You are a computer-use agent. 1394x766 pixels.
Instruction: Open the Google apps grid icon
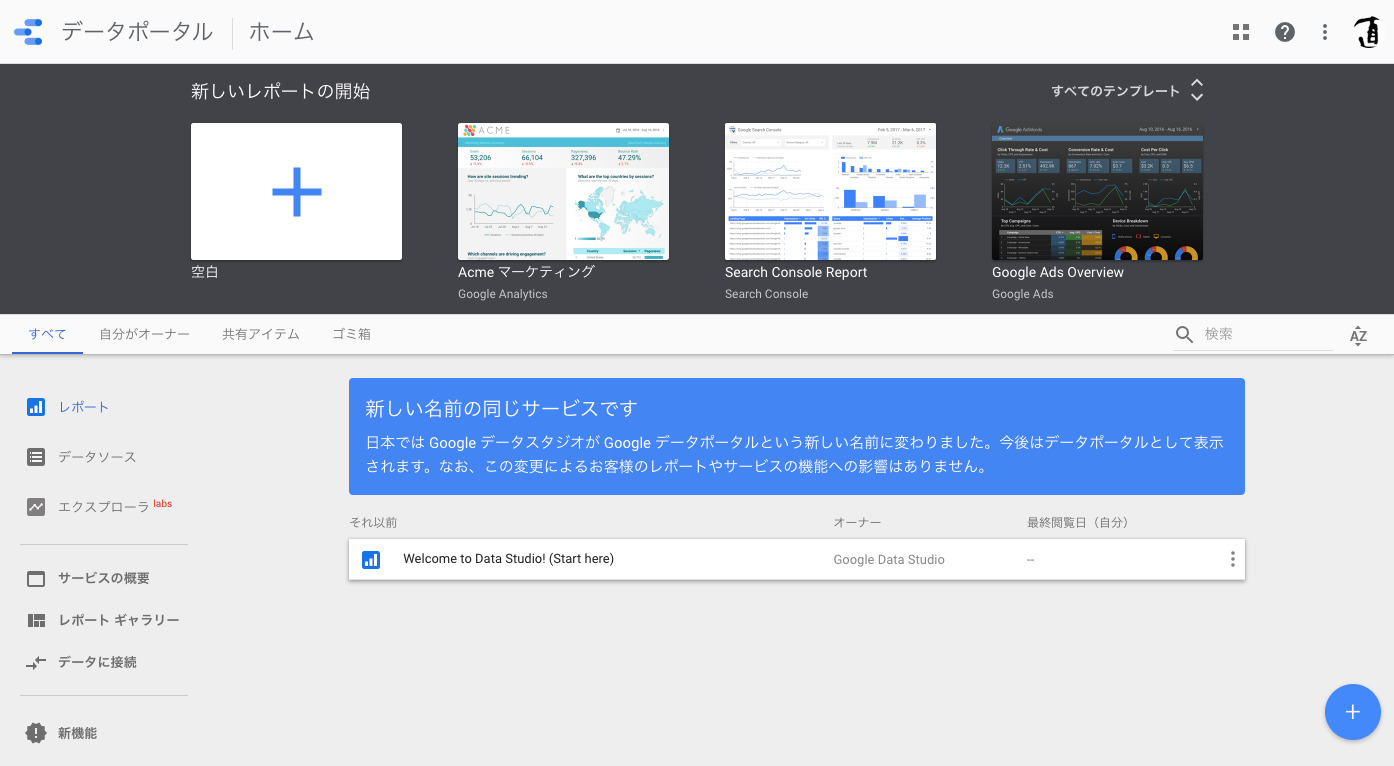click(1241, 32)
